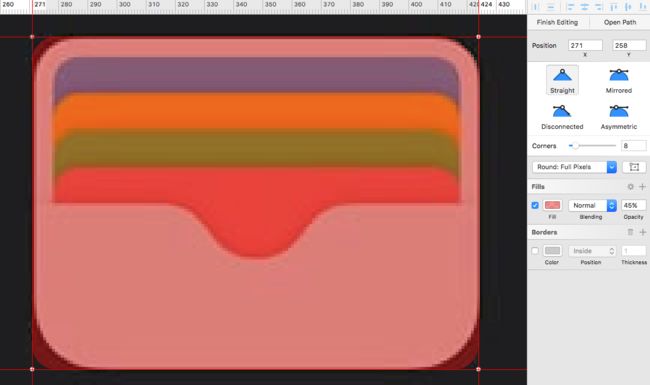
Task: Edit the fill Opacity field showing 45%
Action: (633, 205)
